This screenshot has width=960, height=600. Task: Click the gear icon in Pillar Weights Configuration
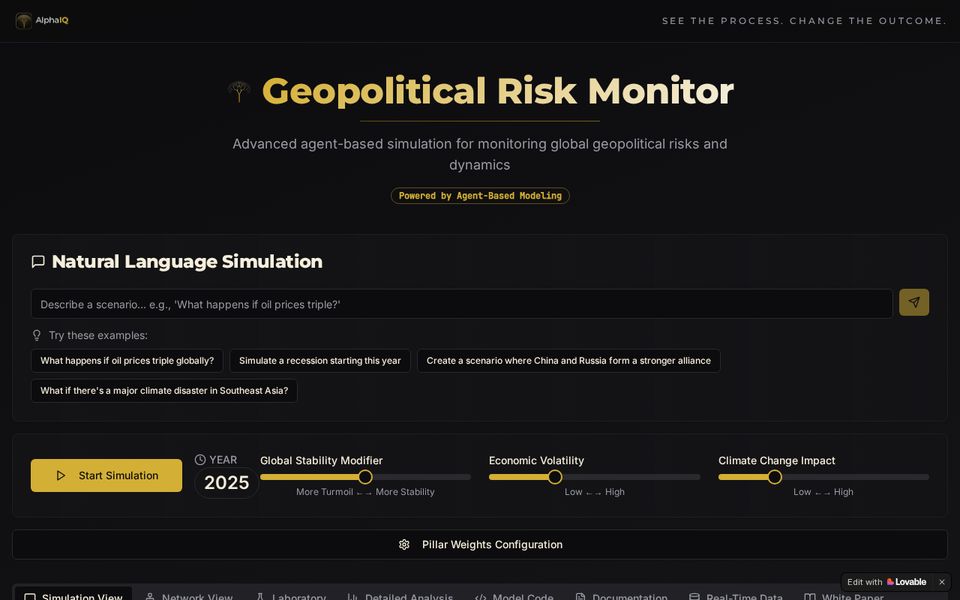[404, 544]
